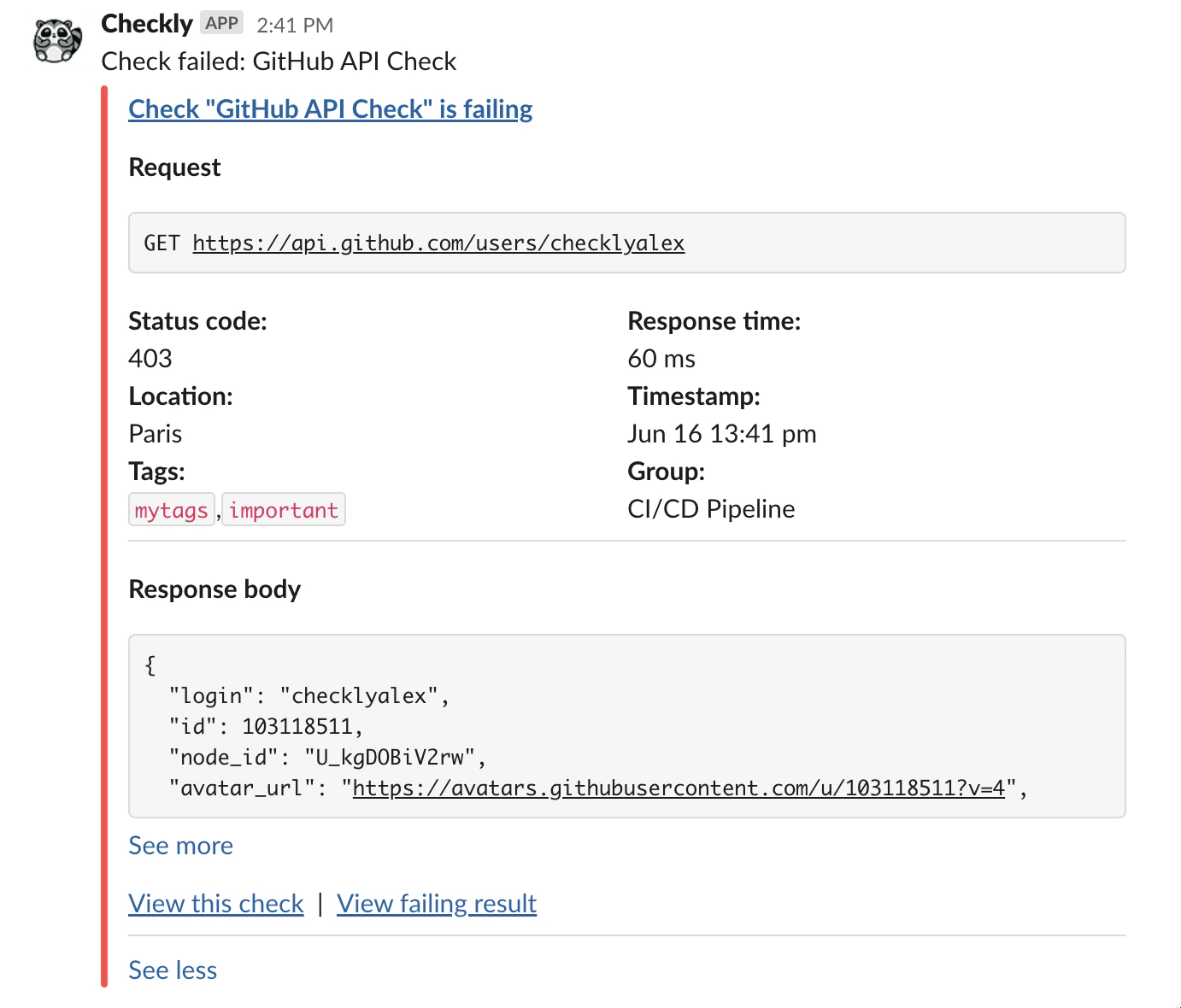Click the Paris location value

[156, 433]
